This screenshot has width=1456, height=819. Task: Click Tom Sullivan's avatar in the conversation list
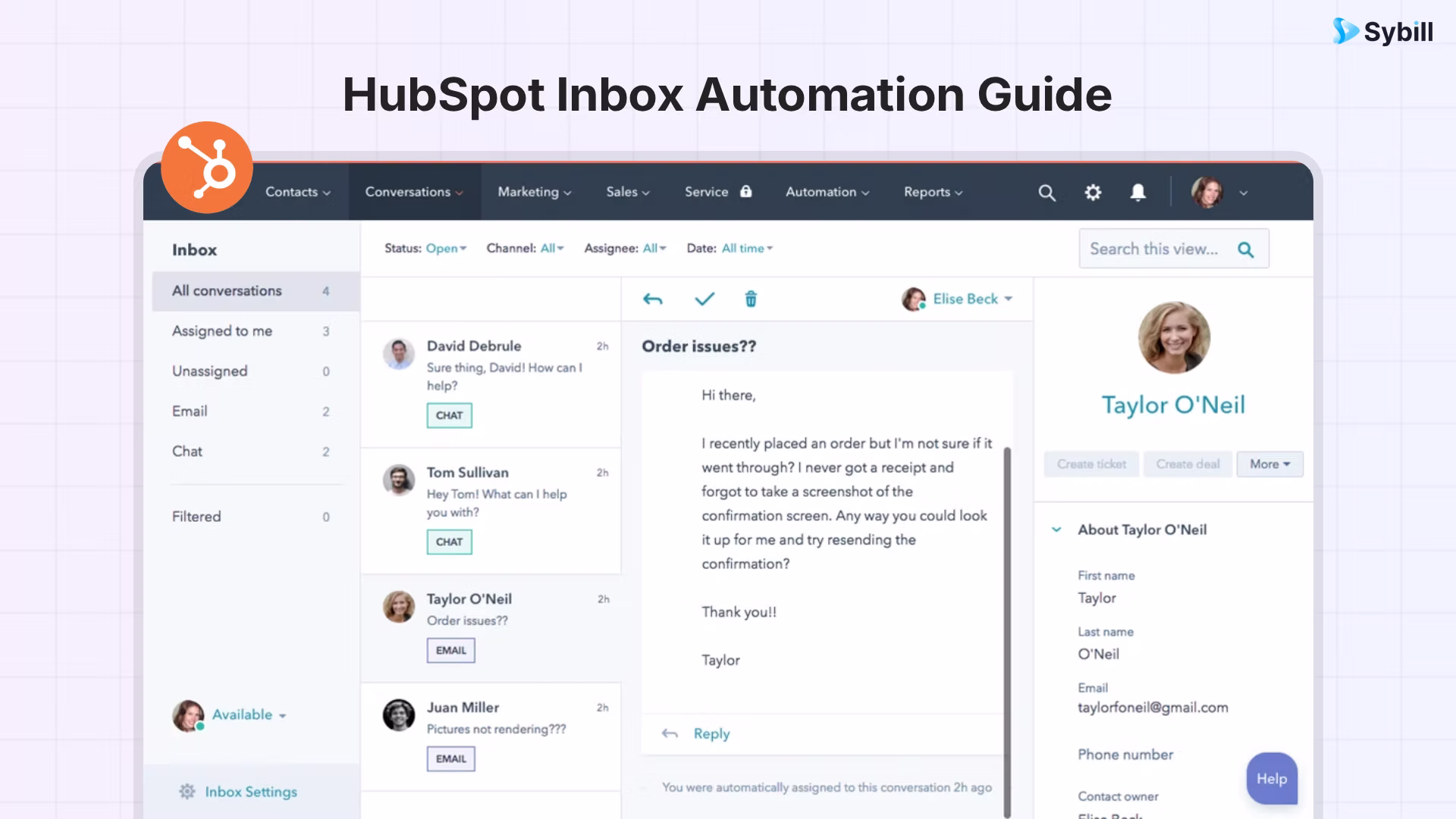[399, 480]
